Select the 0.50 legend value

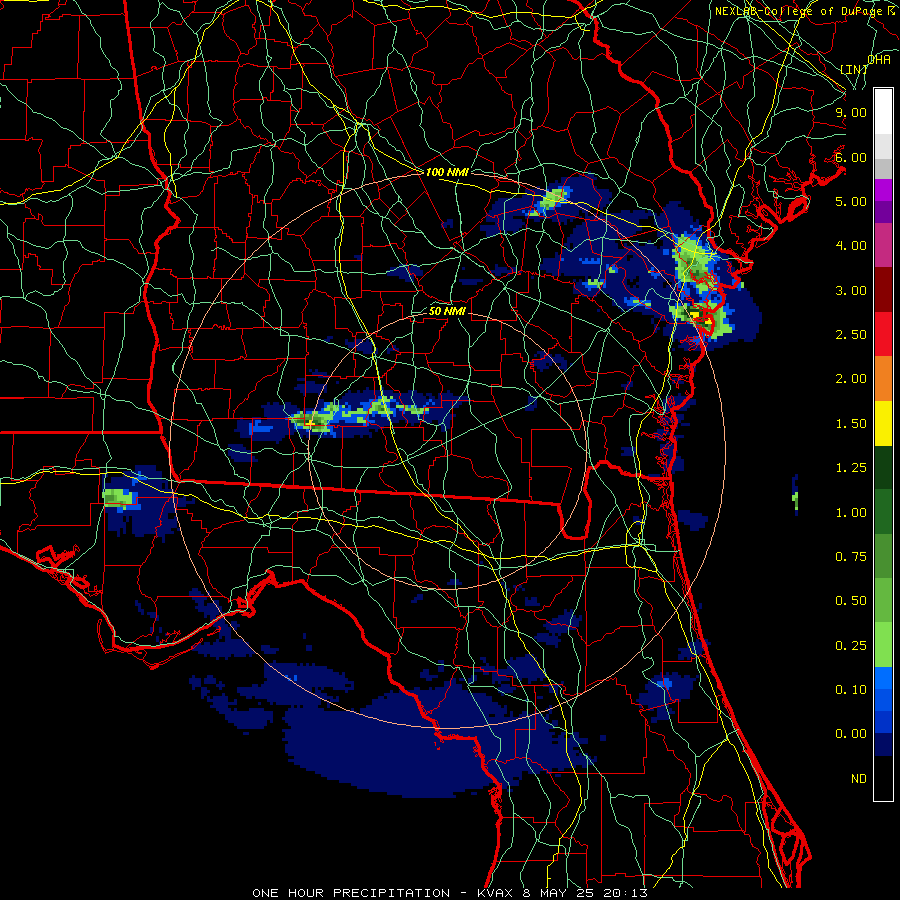pos(851,601)
